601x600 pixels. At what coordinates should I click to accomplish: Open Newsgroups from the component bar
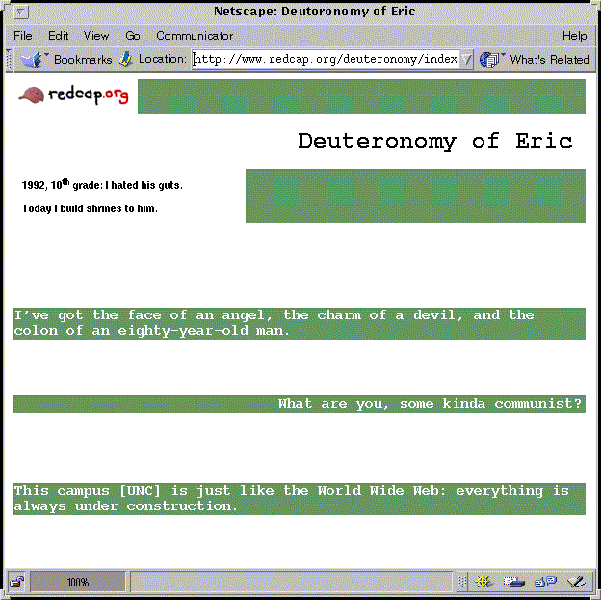tap(545, 581)
